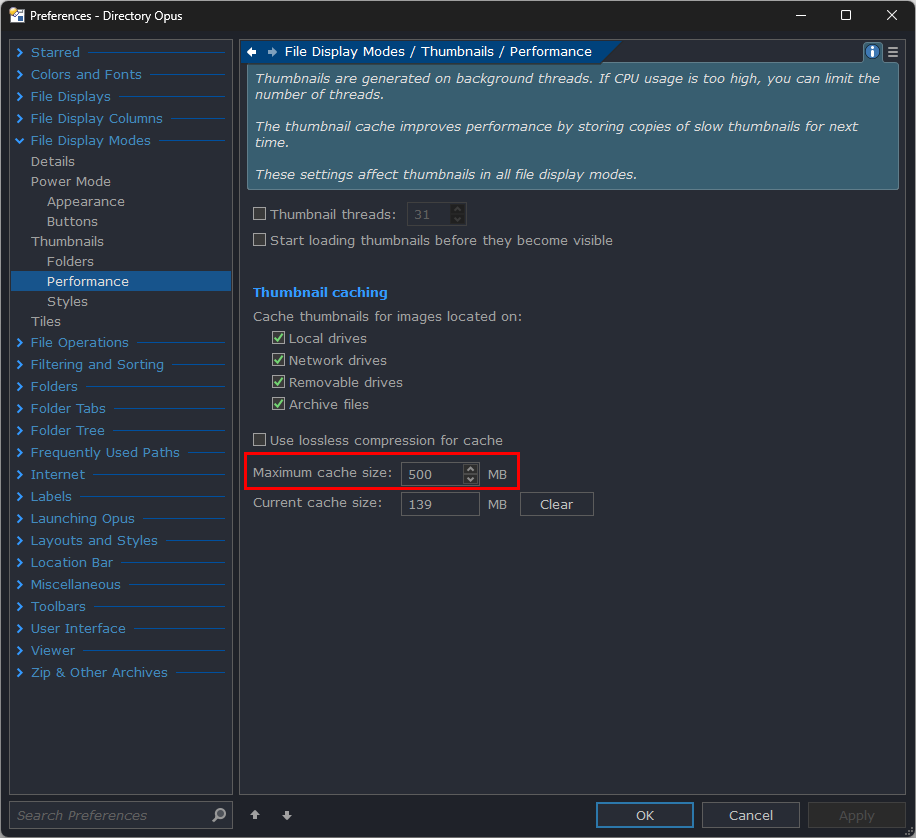Expand the File Displays category
Screen dimensions: 916x838
coord(20,96)
